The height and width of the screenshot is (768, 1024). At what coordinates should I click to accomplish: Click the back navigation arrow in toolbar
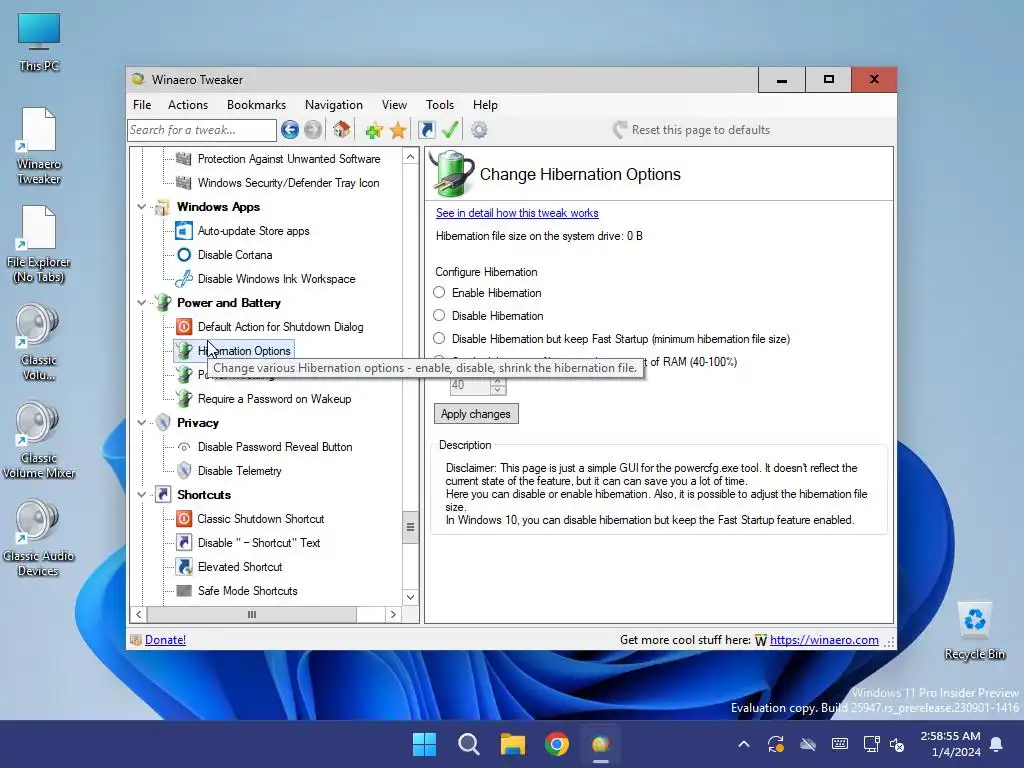coord(290,130)
